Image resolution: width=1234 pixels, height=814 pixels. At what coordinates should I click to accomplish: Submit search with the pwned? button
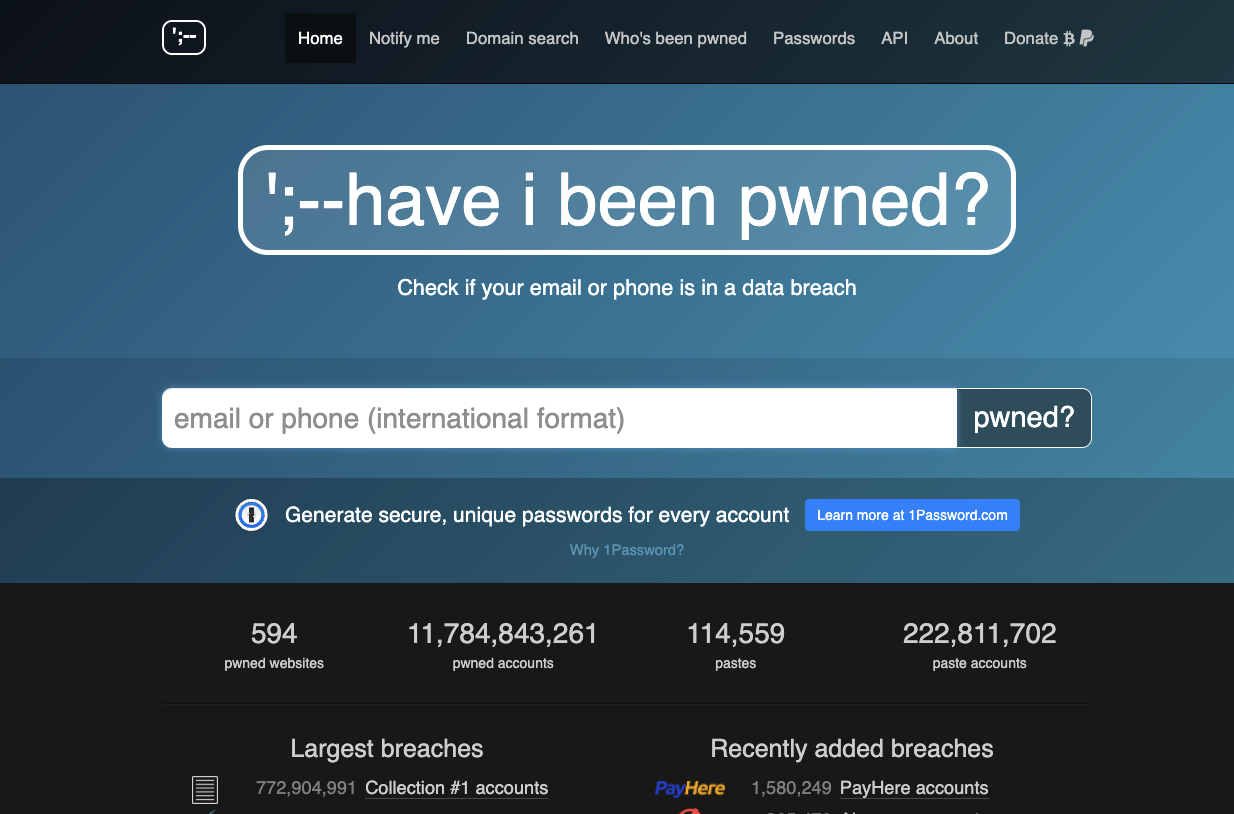pyautogui.click(x=1024, y=418)
